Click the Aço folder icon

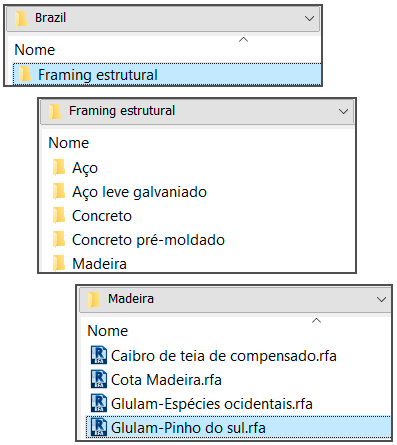[x=59, y=167]
